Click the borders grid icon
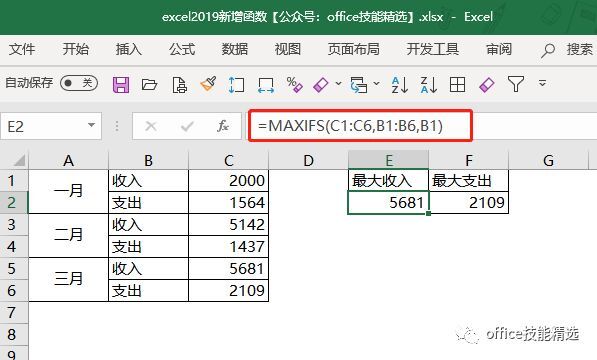Image resolution: width=597 pixels, height=360 pixels. click(457, 84)
